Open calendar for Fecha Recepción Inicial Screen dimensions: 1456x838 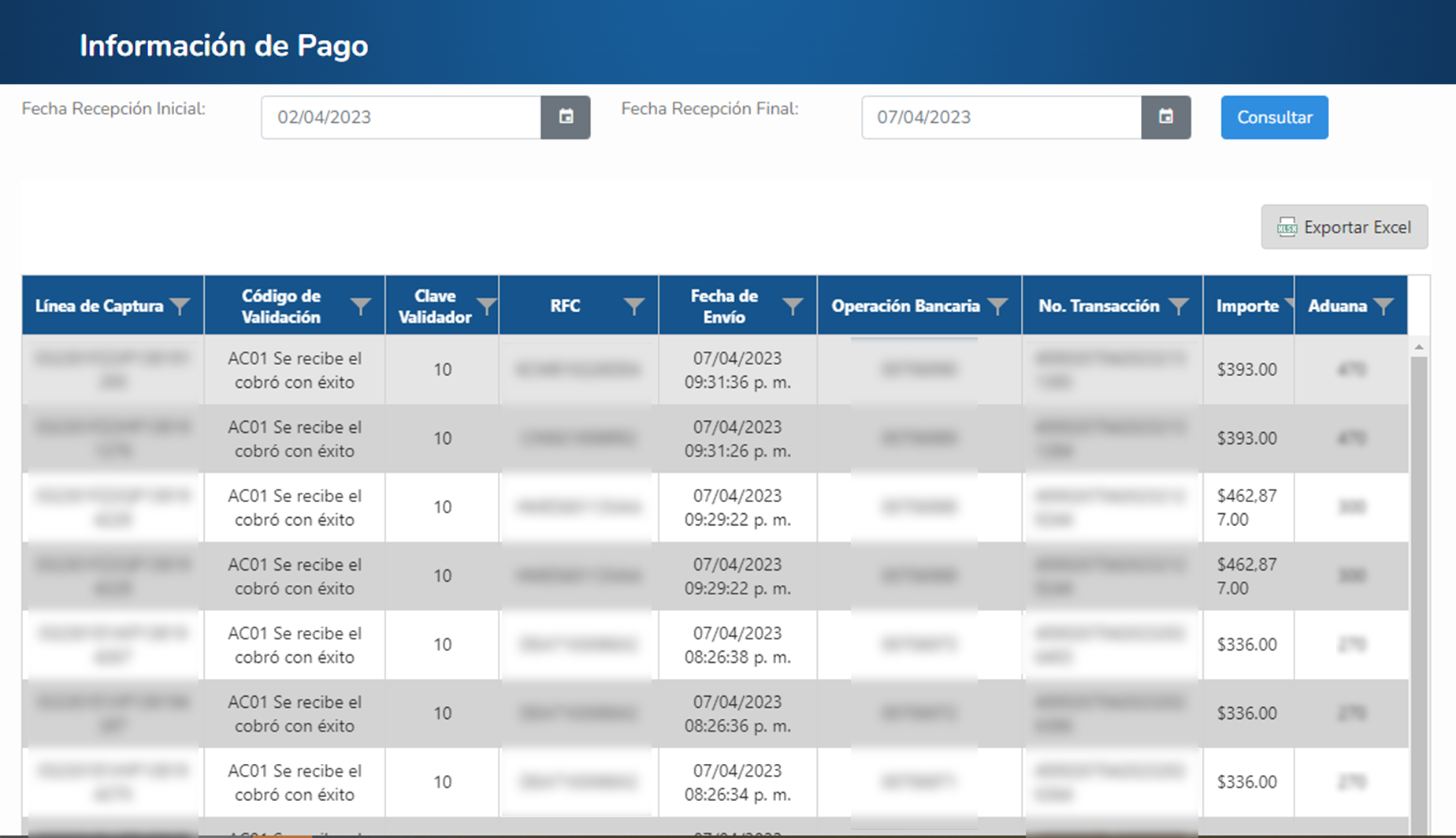(566, 117)
